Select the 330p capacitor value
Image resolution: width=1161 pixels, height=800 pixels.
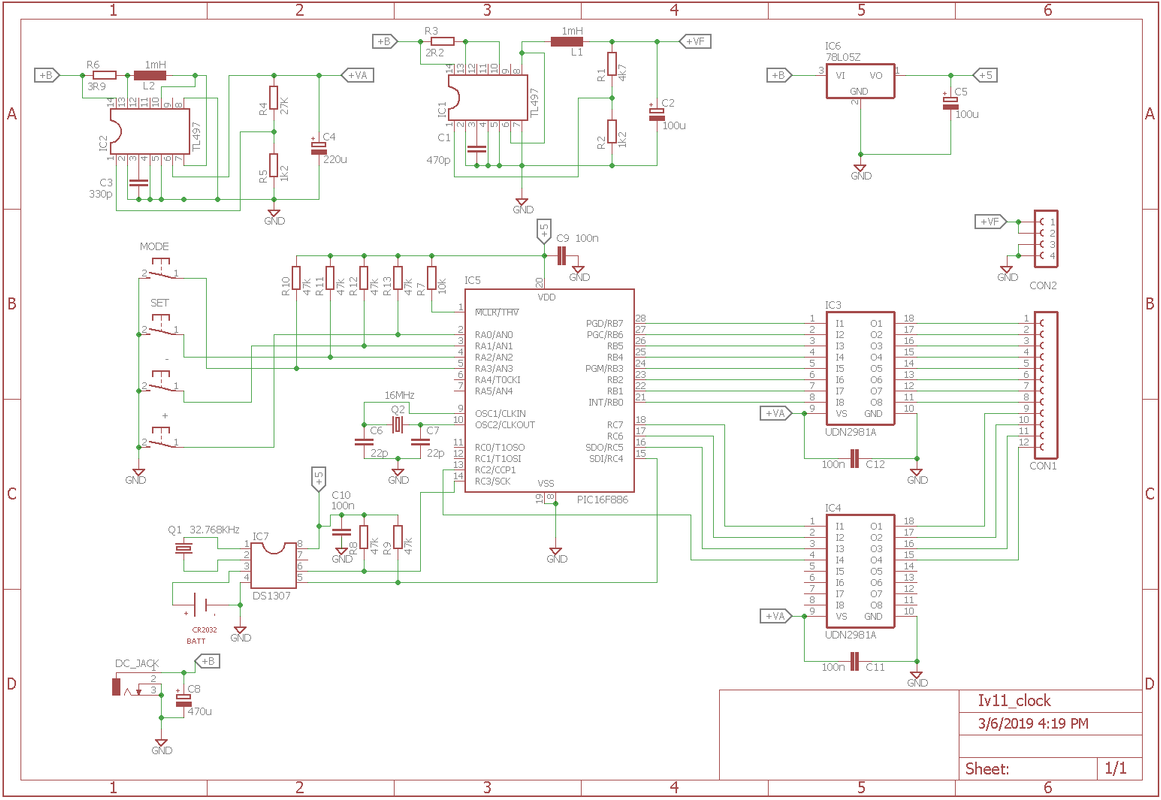[x=101, y=194]
